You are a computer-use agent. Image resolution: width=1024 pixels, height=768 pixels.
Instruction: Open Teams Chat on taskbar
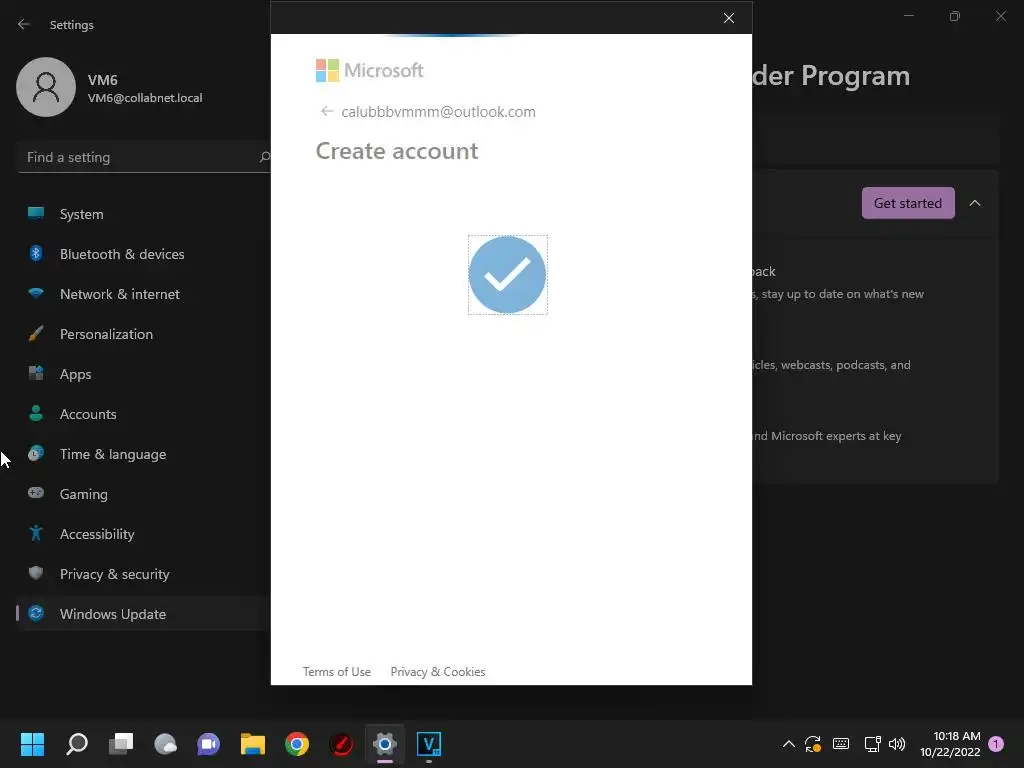click(x=208, y=744)
